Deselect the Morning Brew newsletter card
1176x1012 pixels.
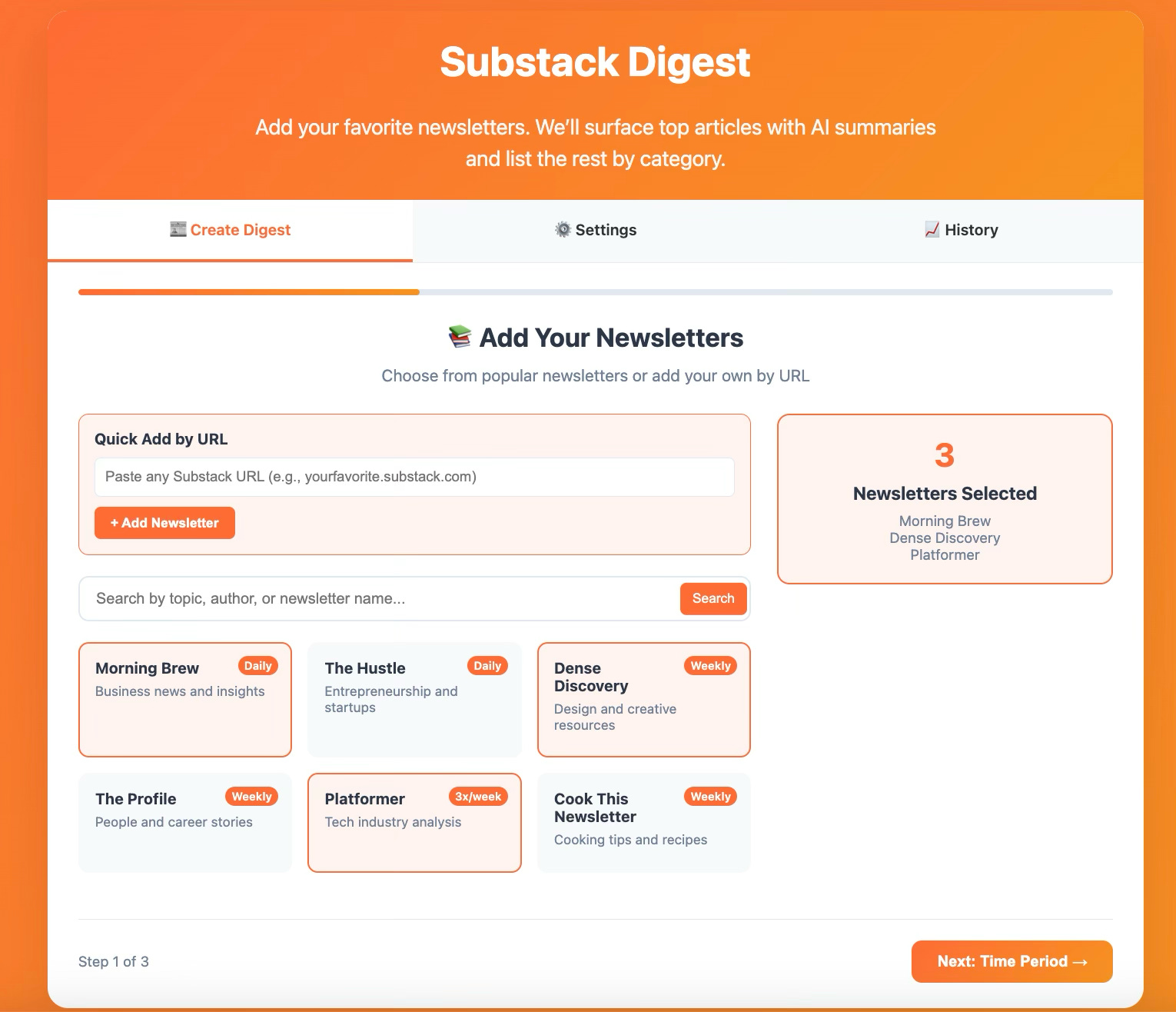coord(185,700)
